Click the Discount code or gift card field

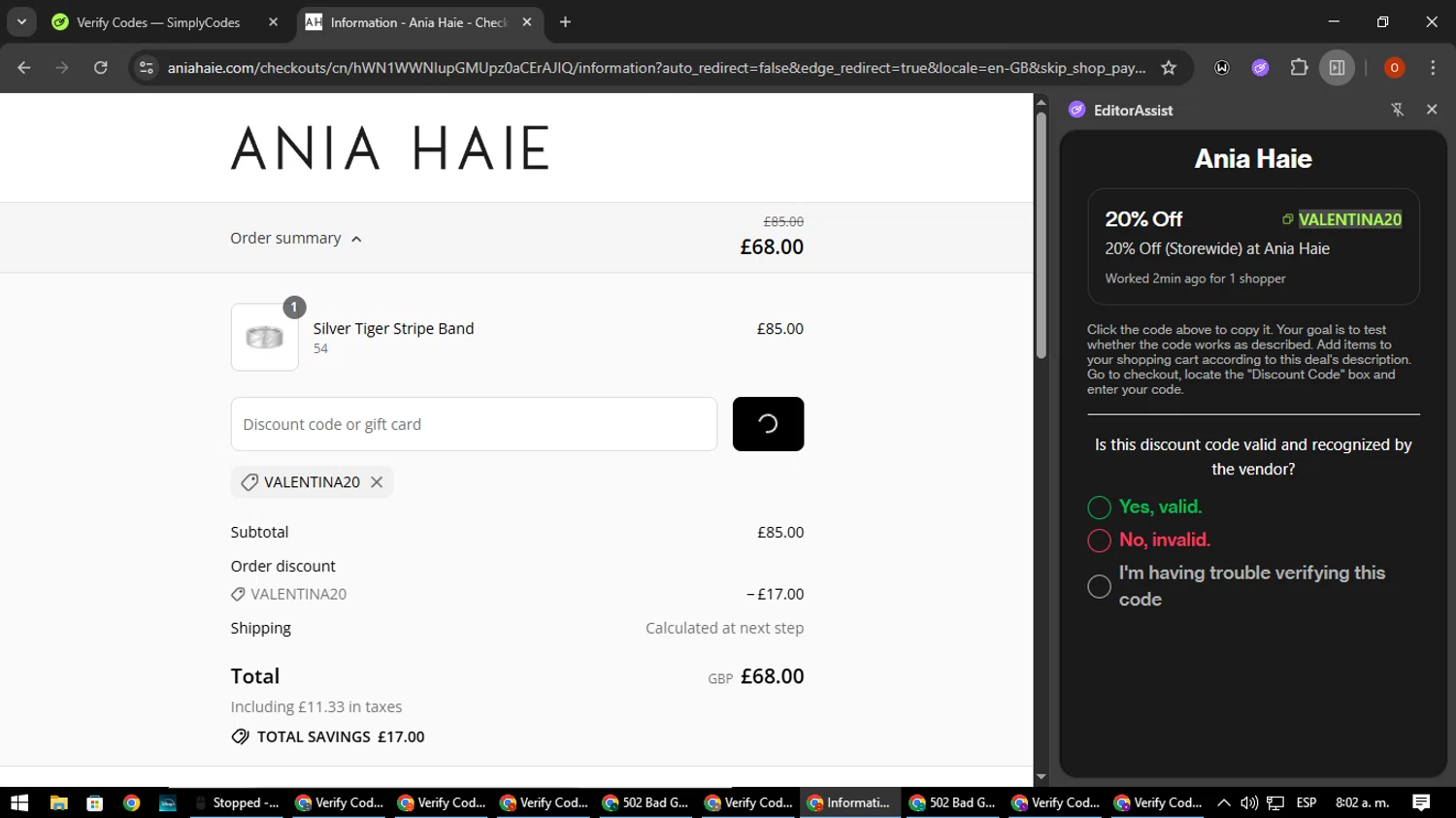(x=474, y=424)
